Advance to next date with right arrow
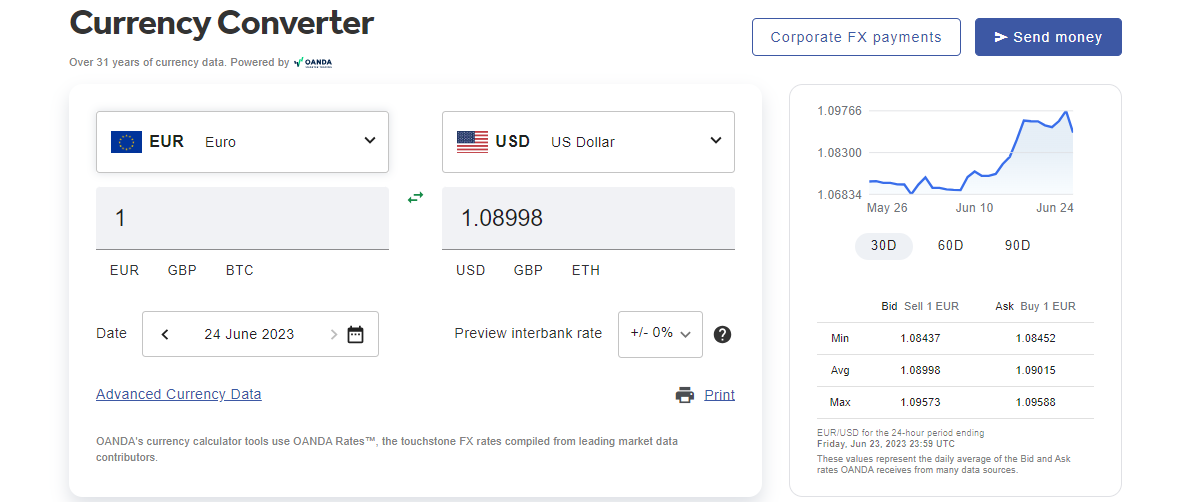The image size is (1186, 502). (x=333, y=334)
